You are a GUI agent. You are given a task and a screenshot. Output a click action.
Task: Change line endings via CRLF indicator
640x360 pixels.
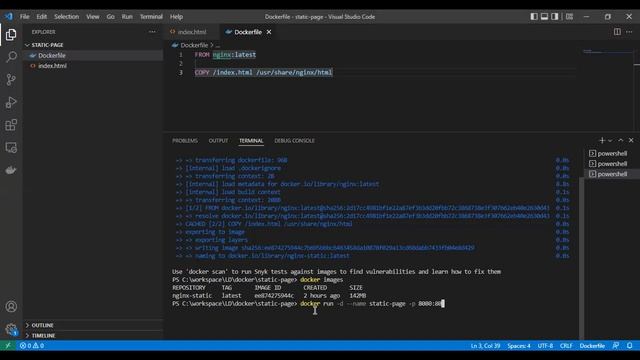pos(566,346)
